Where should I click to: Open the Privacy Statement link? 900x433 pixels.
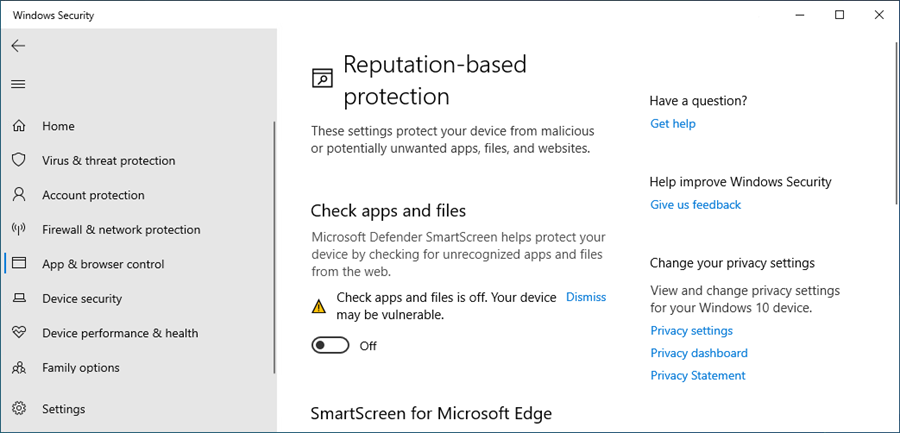697,376
